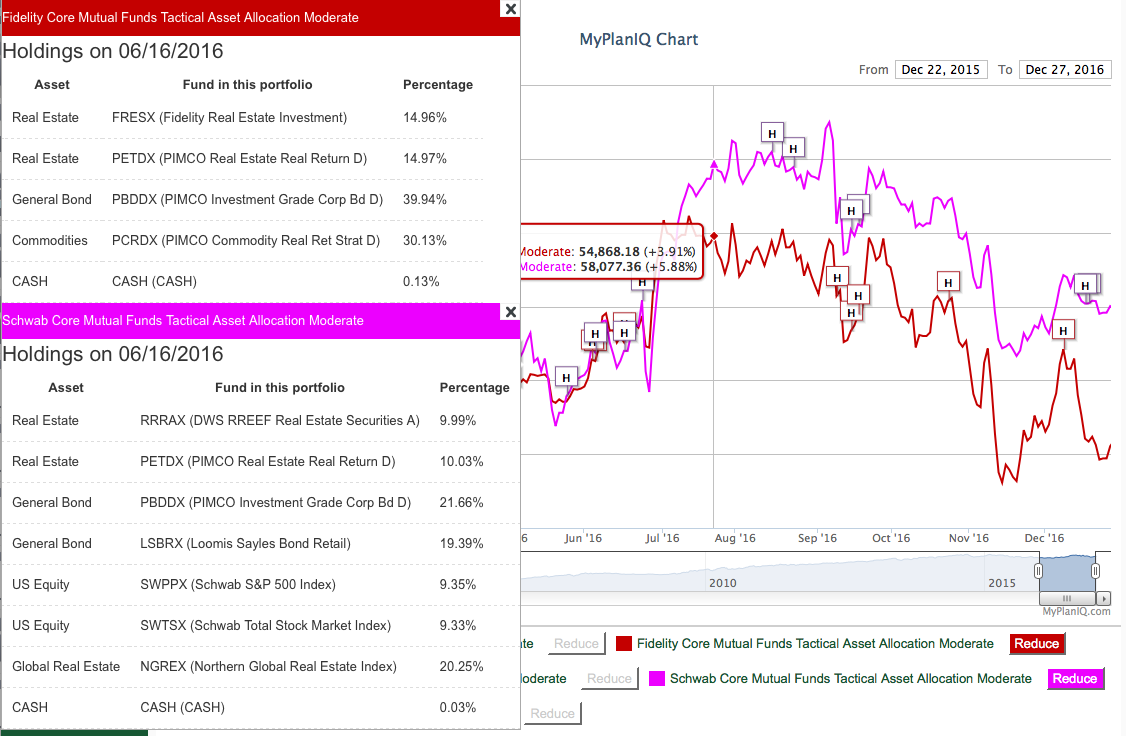Click LSBRX Loomis Sayles Bond Retail
Viewport: 1126px width, 736px height.
click(x=246, y=544)
